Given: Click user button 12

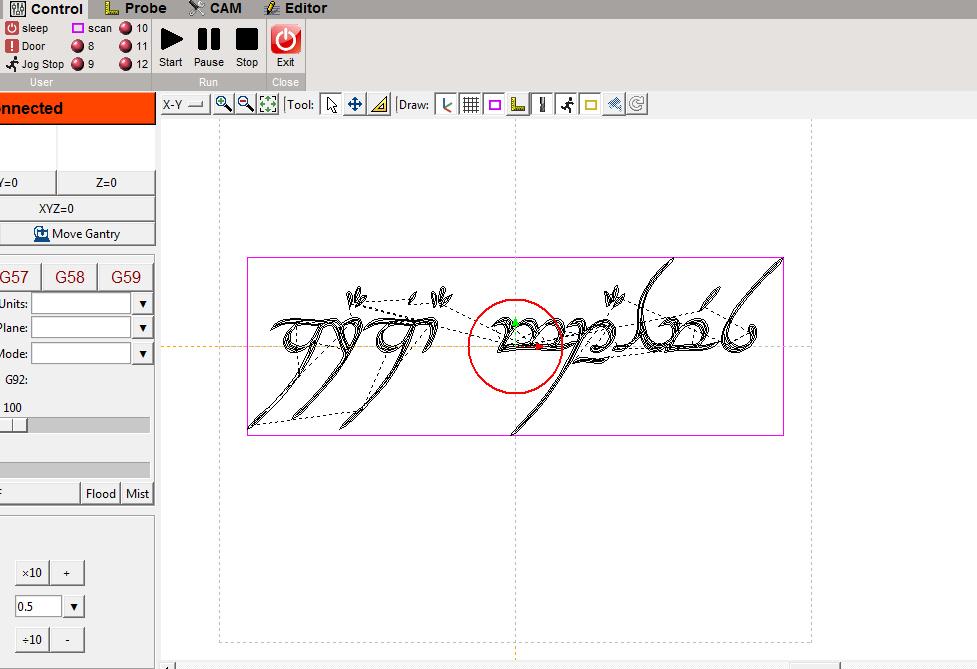Looking at the screenshot, I should pos(134,64).
